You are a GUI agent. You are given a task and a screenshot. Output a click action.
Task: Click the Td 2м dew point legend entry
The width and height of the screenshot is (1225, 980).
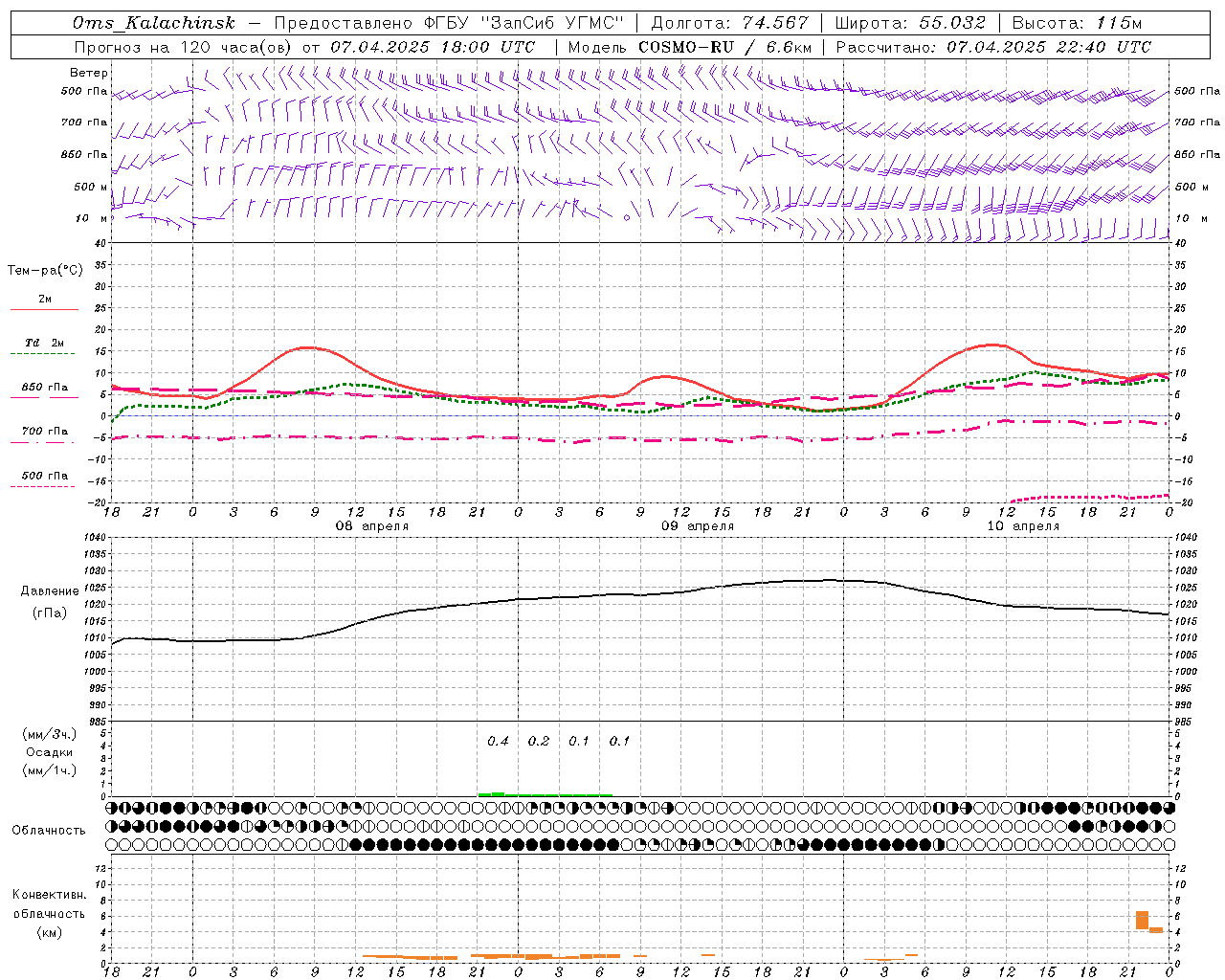coord(44,347)
